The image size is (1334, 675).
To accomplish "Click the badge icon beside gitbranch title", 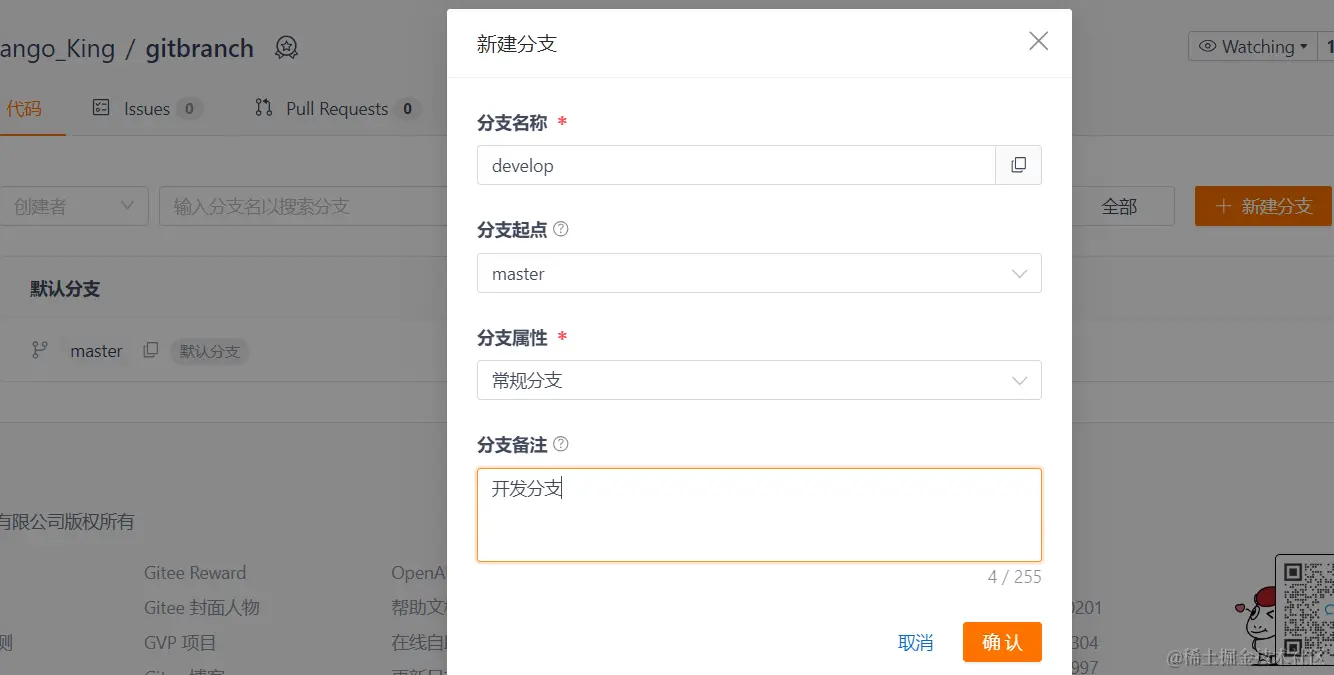I will pyautogui.click(x=287, y=48).
